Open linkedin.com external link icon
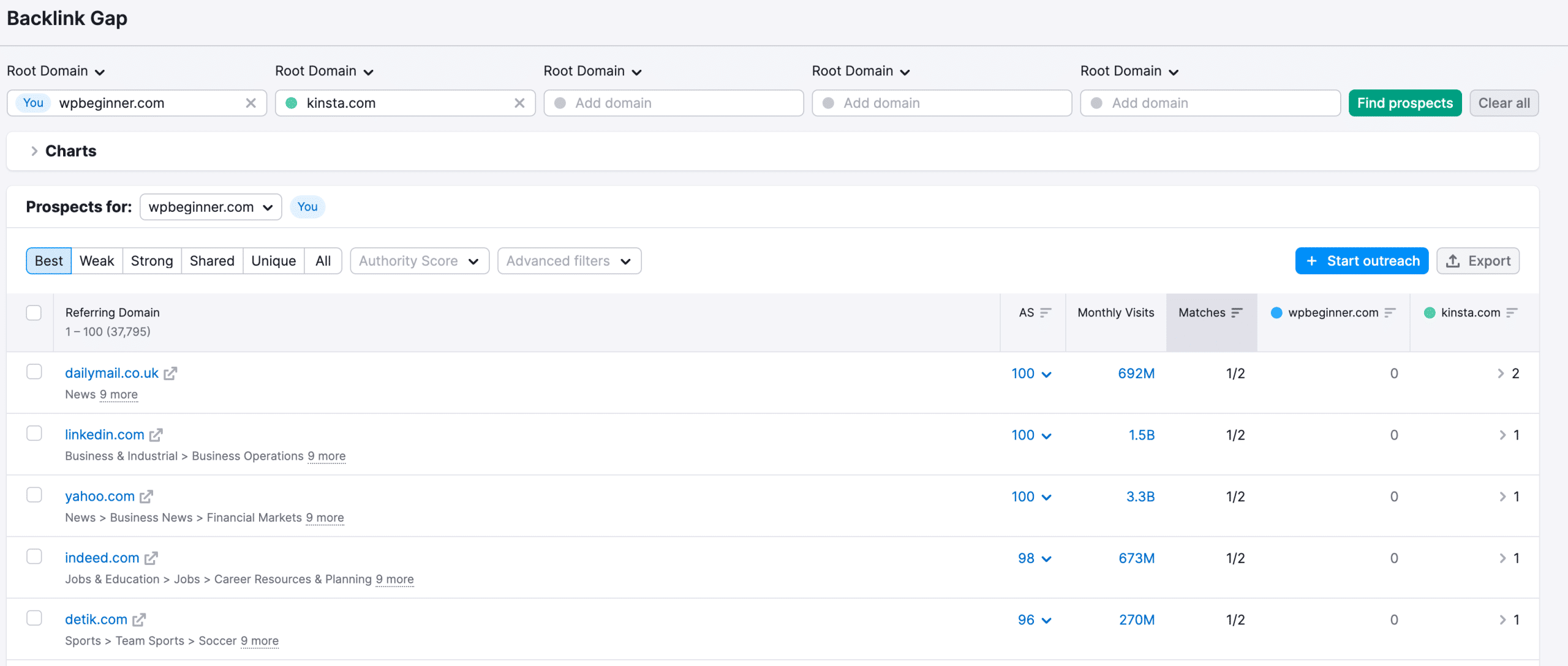This screenshot has height=666, width=1568. point(156,435)
